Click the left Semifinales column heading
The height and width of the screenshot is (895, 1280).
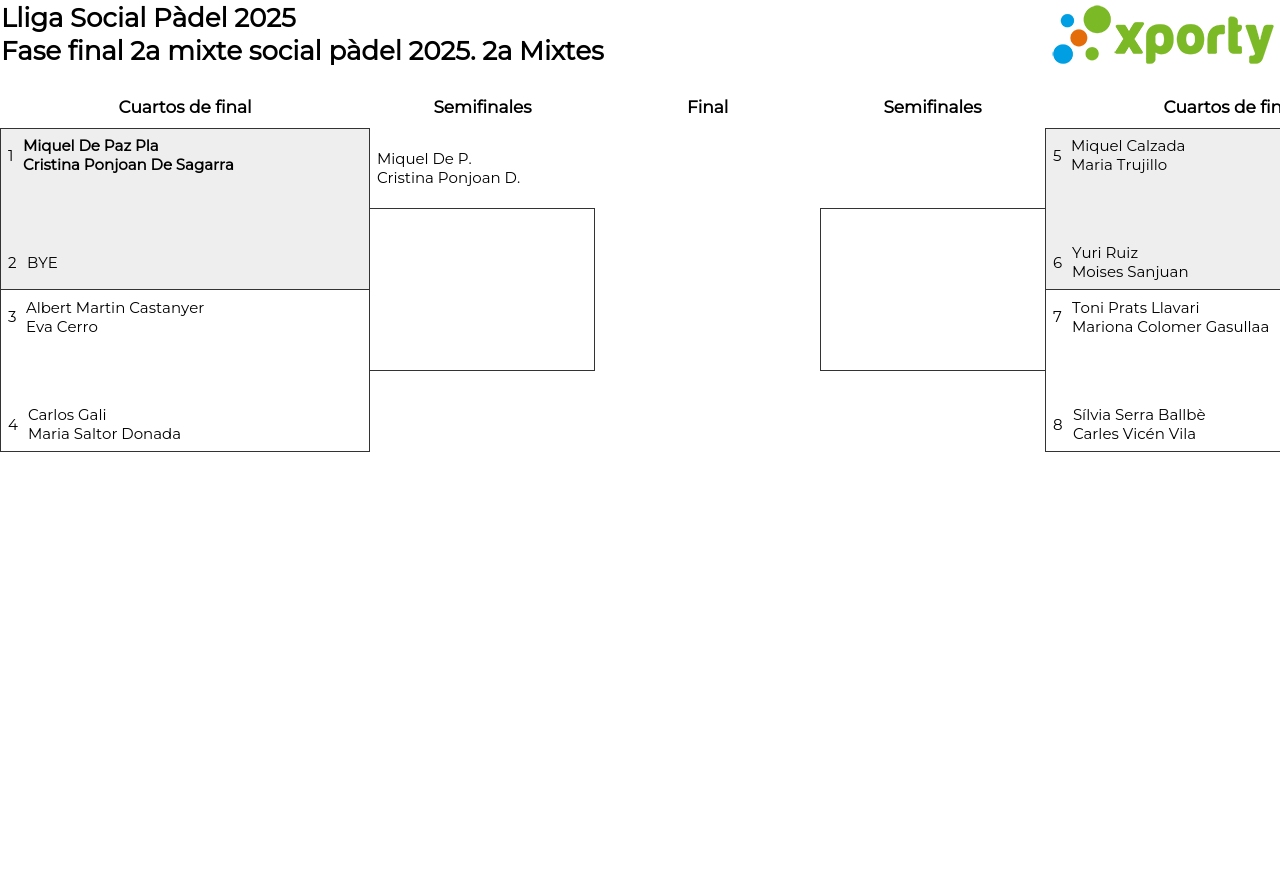(482, 107)
